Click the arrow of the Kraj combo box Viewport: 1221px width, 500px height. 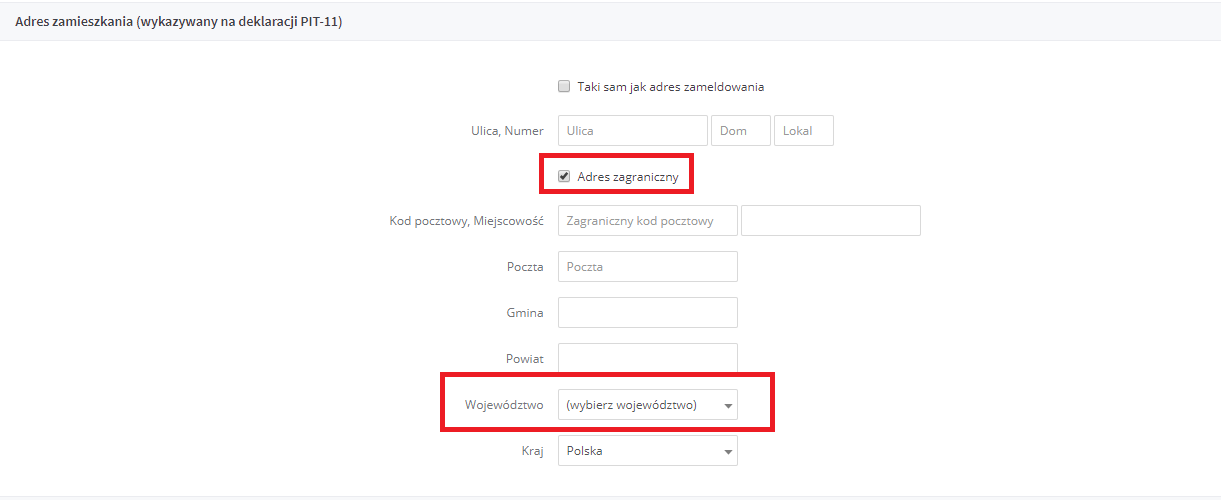(729, 452)
